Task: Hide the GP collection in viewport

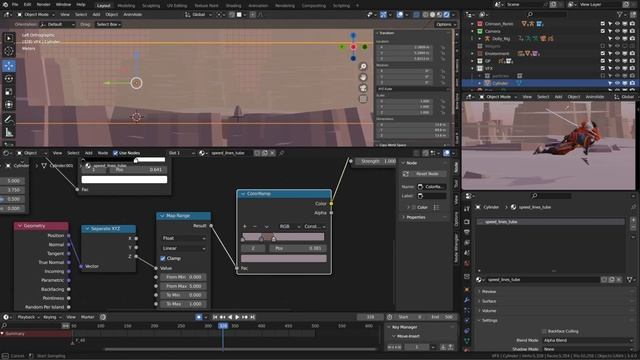Action: [x=617, y=61]
